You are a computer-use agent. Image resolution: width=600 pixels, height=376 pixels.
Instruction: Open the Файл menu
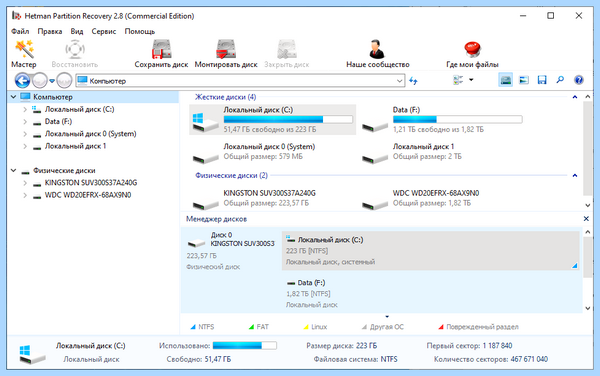(x=20, y=31)
